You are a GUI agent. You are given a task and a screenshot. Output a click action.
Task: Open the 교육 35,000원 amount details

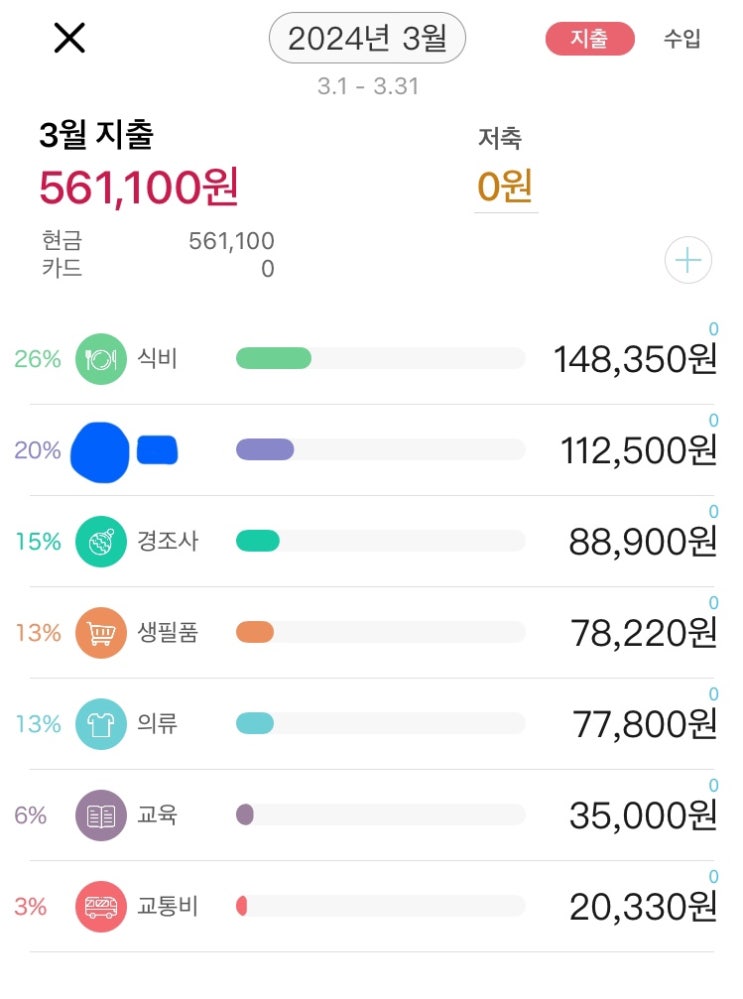point(643,816)
